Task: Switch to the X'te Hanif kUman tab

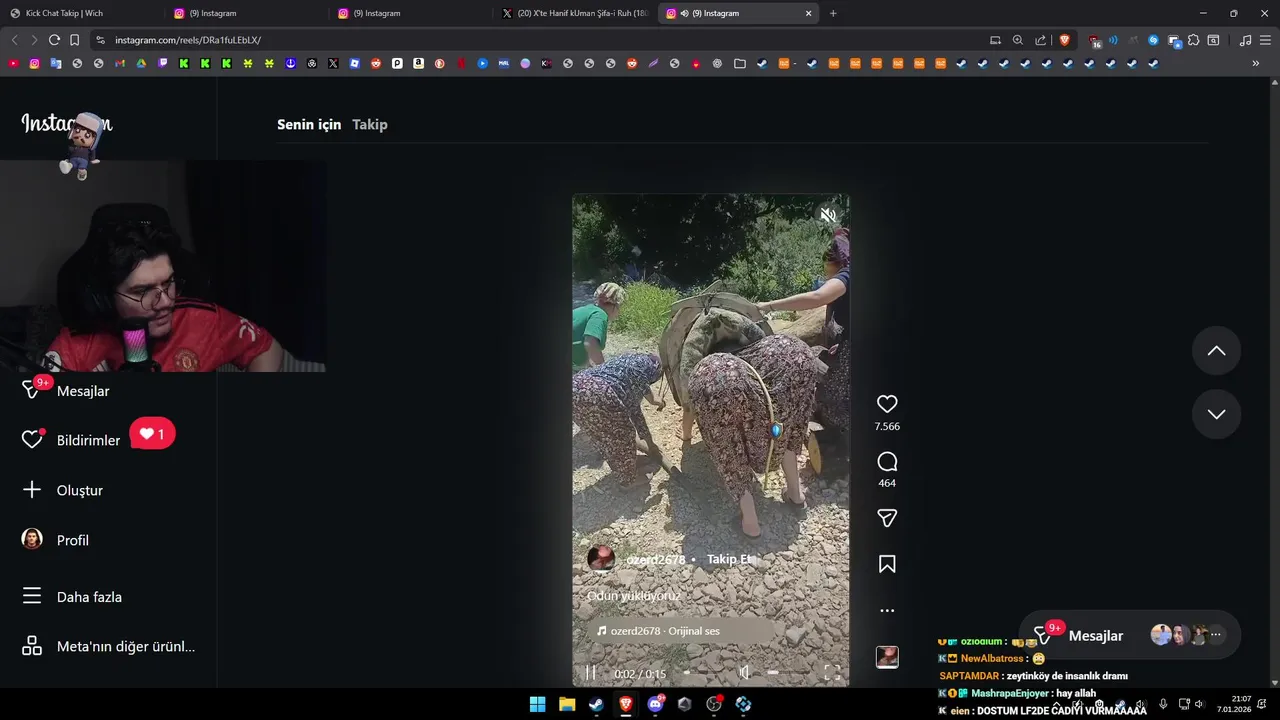Action: 575,13
